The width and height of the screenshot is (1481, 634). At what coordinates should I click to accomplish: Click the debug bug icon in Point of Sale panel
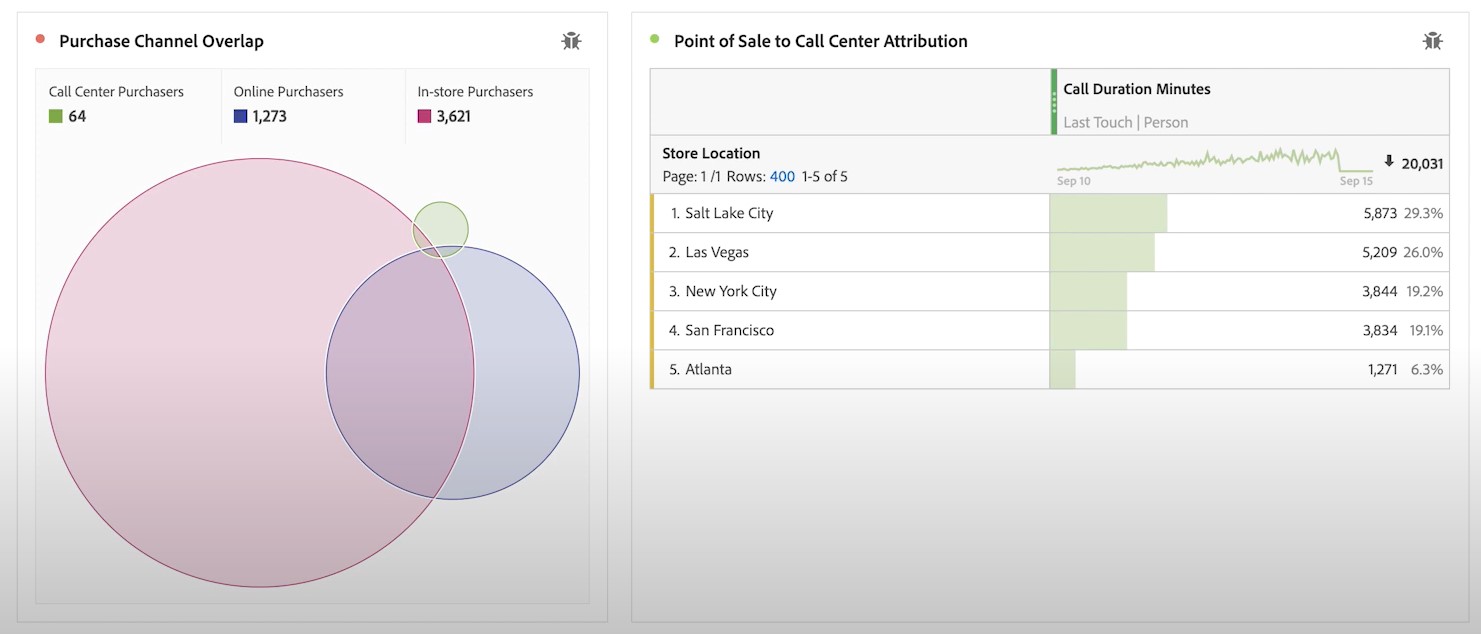(1432, 41)
